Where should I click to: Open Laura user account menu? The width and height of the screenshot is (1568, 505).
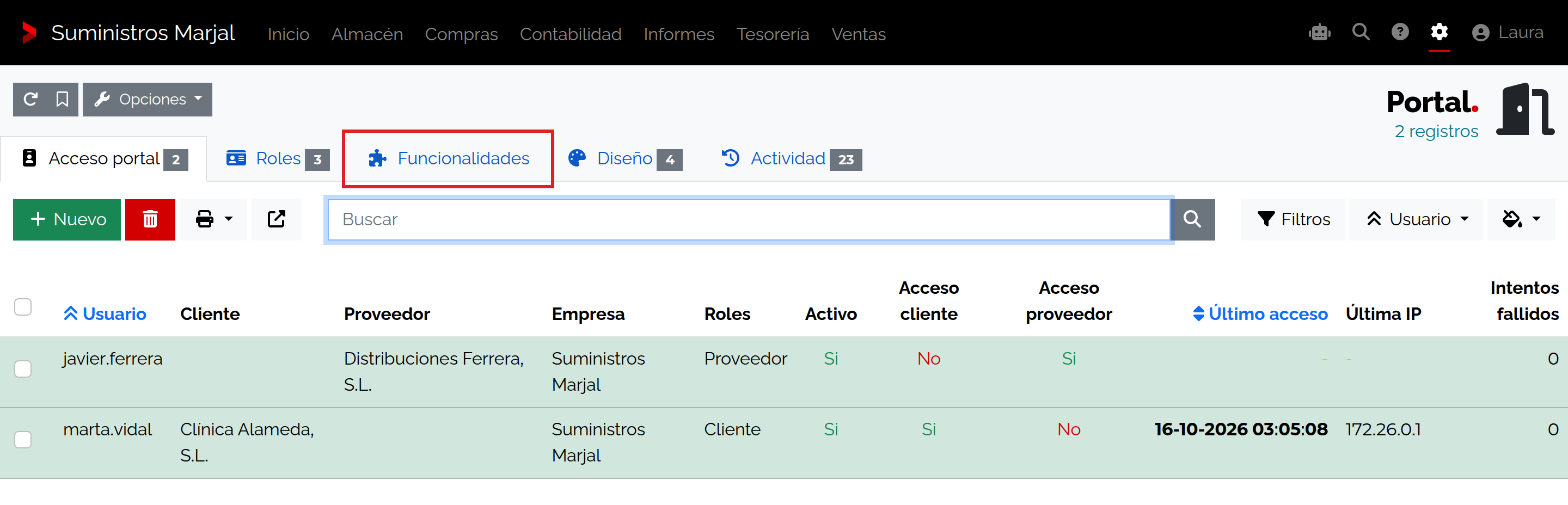pyautogui.click(x=1507, y=32)
